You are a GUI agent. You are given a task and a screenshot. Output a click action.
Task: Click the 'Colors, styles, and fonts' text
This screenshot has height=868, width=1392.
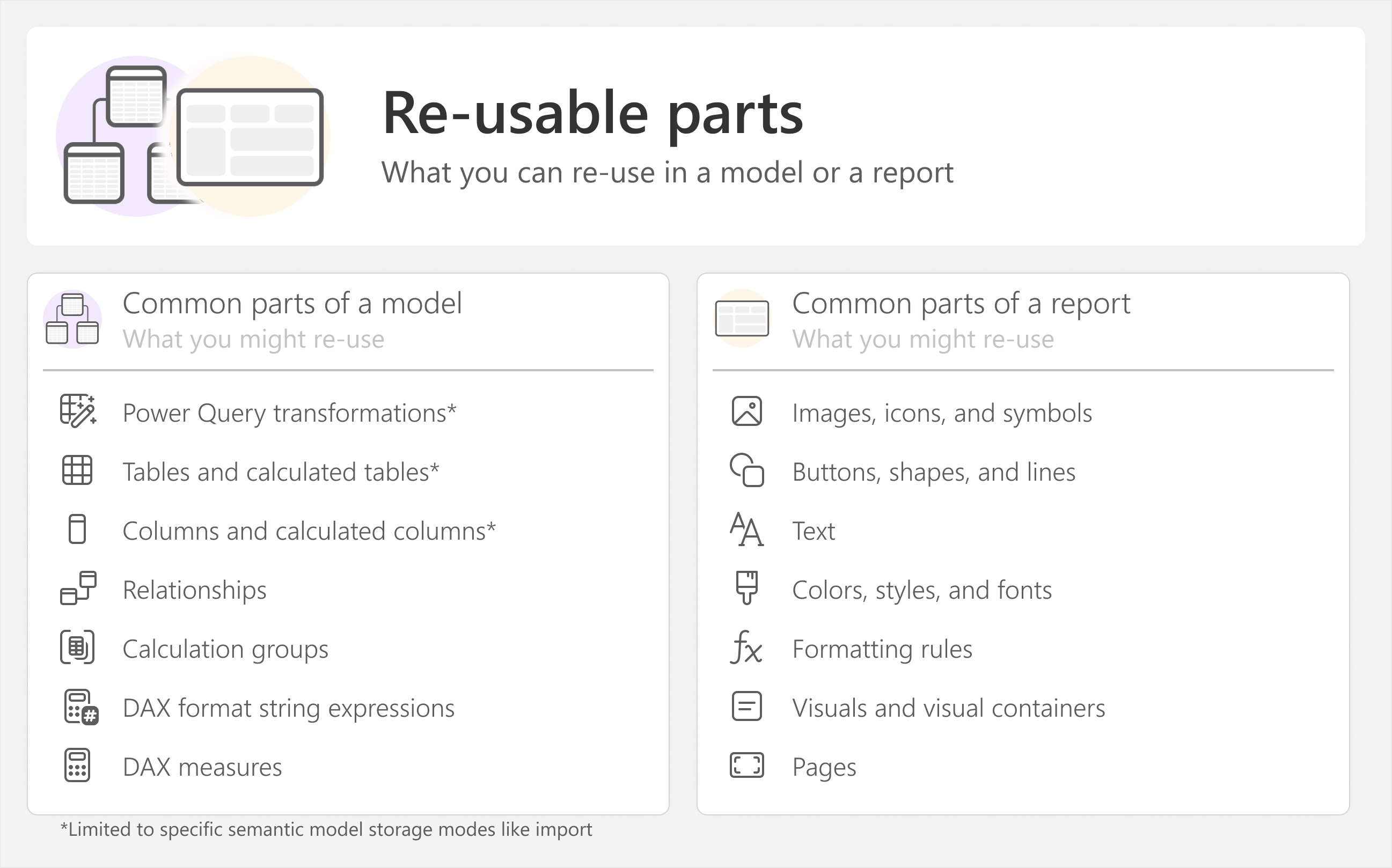(922, 590)
